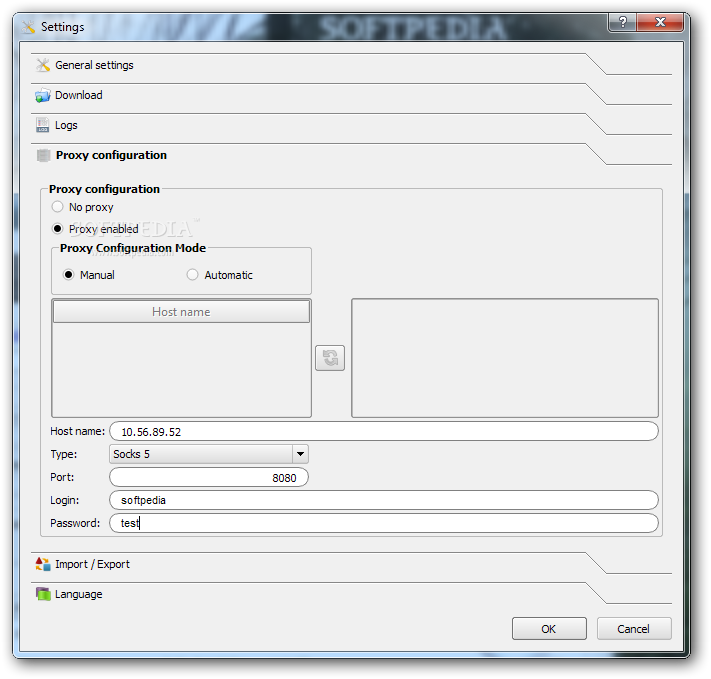This screenshot has width=711, height=679.
Task: Click the refresh proxy list icon button
Action: click(x=330, y=358)
